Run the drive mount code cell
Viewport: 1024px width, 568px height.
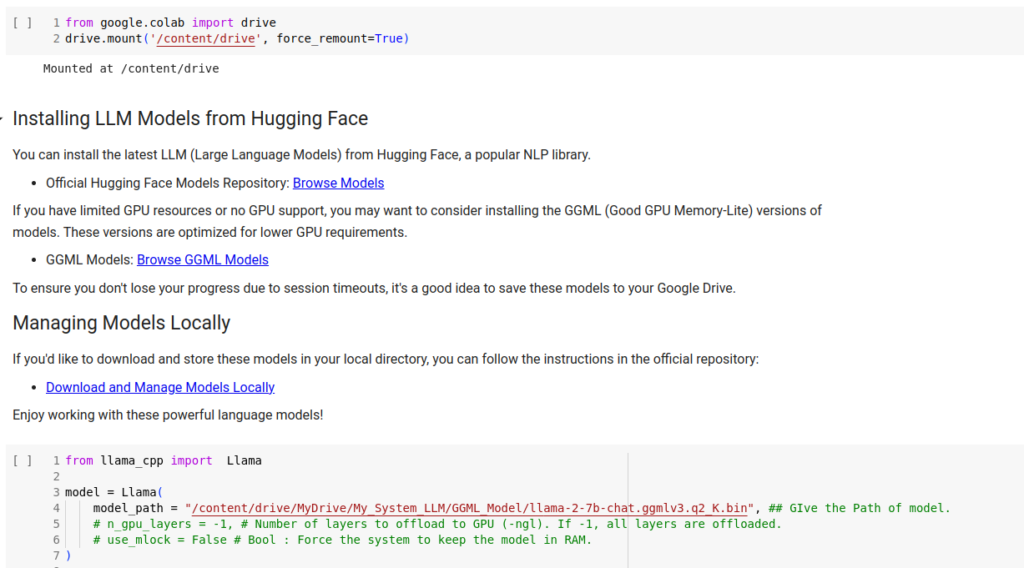22,23
